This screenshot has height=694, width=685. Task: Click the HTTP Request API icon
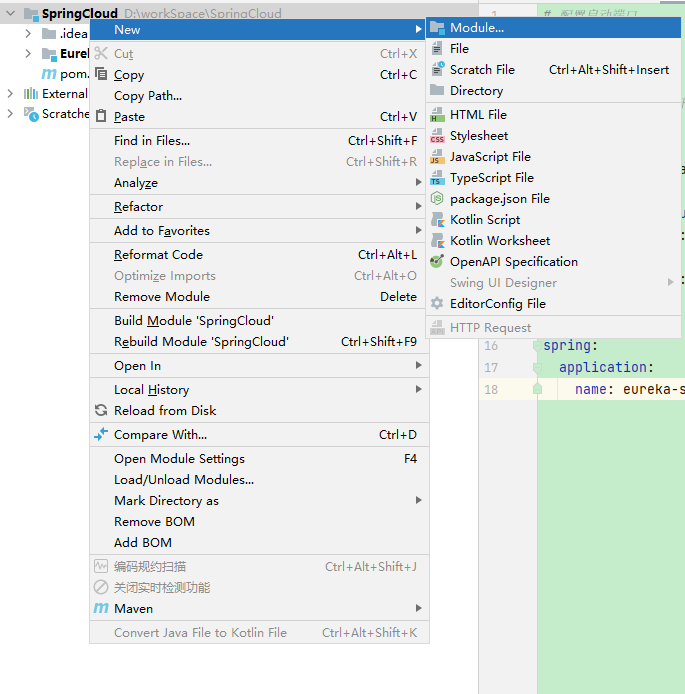coord(437,328)
